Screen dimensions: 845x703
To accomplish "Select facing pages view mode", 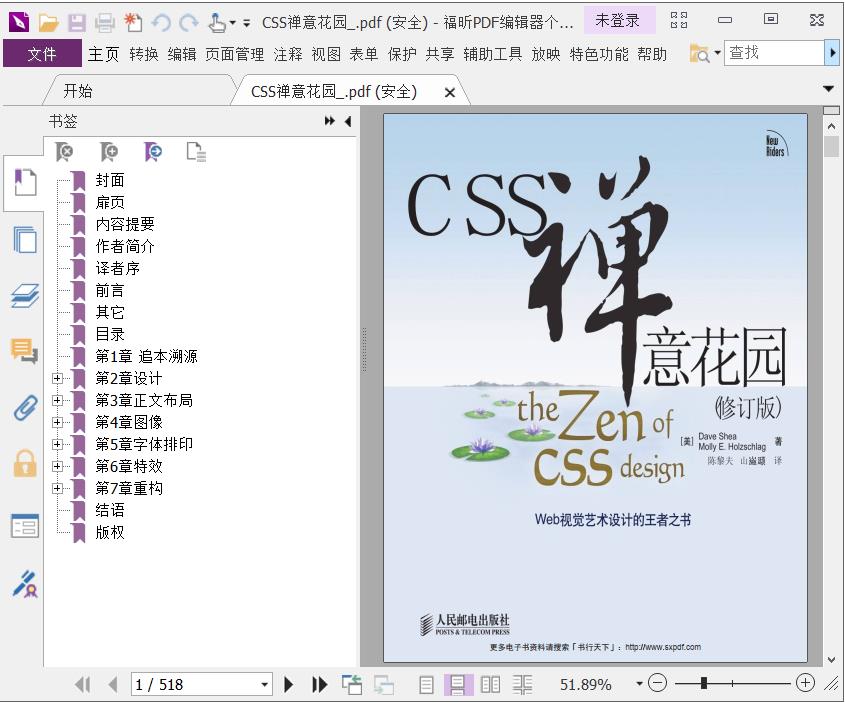I will pyautogui.click(x=490, y=685).
